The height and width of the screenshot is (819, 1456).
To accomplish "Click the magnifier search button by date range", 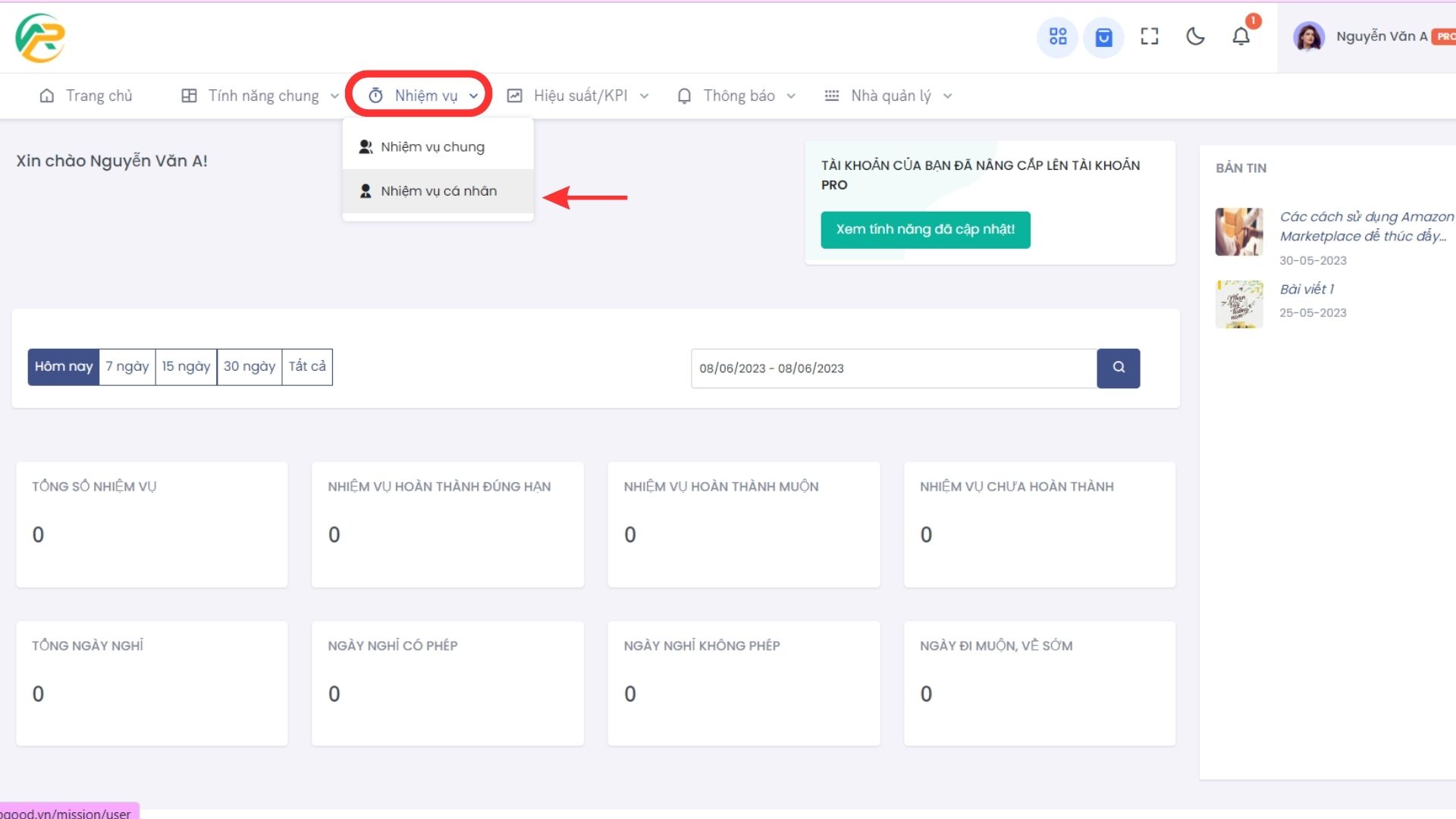I will click(x=1119, y=368).
